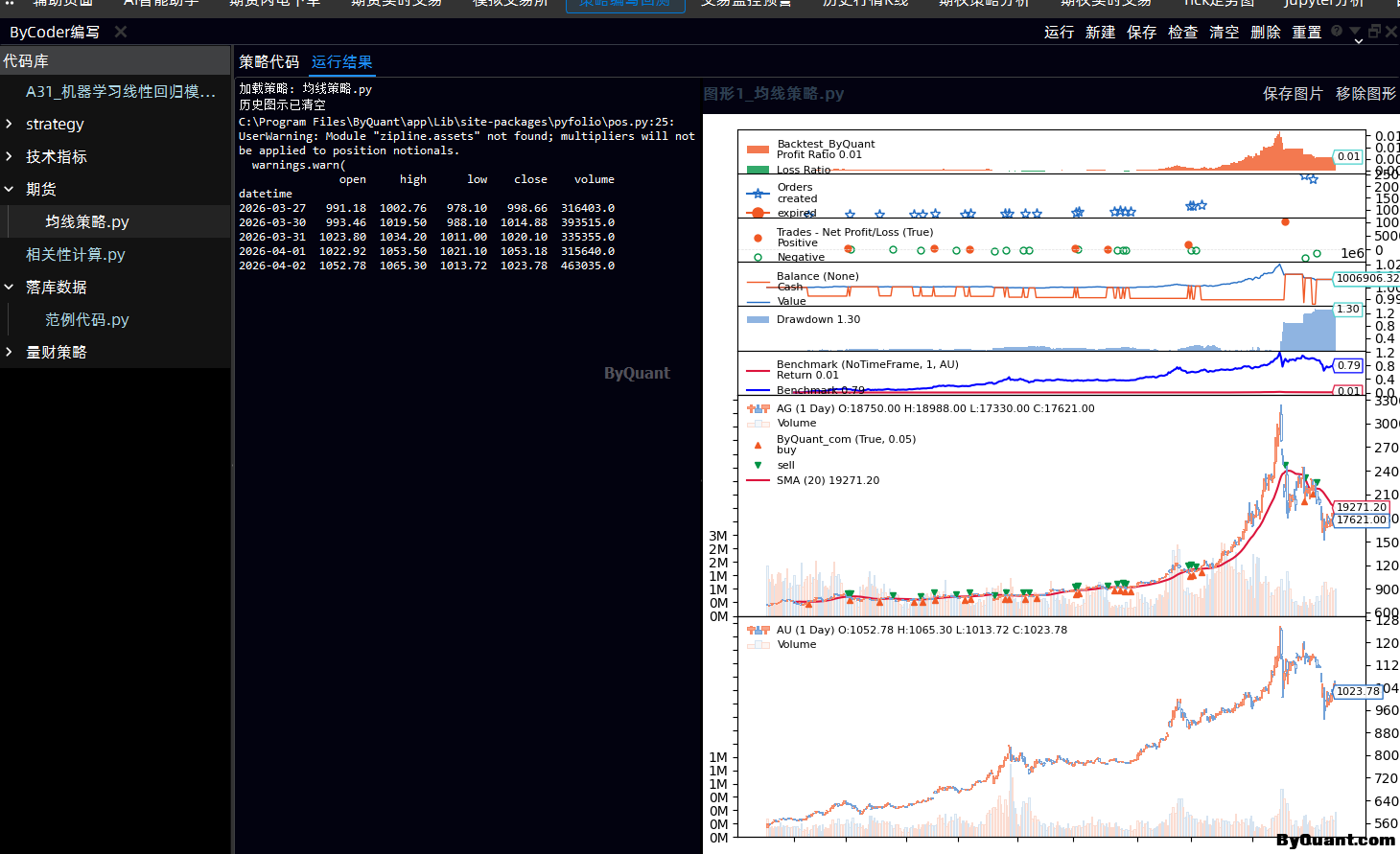Screen dimensions: 1400x854
Task: Run the strategy with 运行 button
Action: tap(1059, 33)
